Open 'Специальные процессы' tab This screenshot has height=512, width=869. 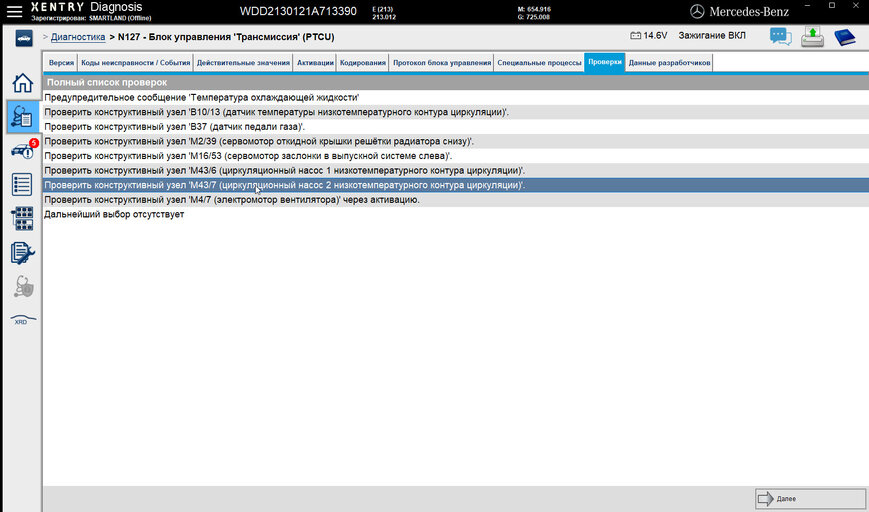tap(539, 63)
